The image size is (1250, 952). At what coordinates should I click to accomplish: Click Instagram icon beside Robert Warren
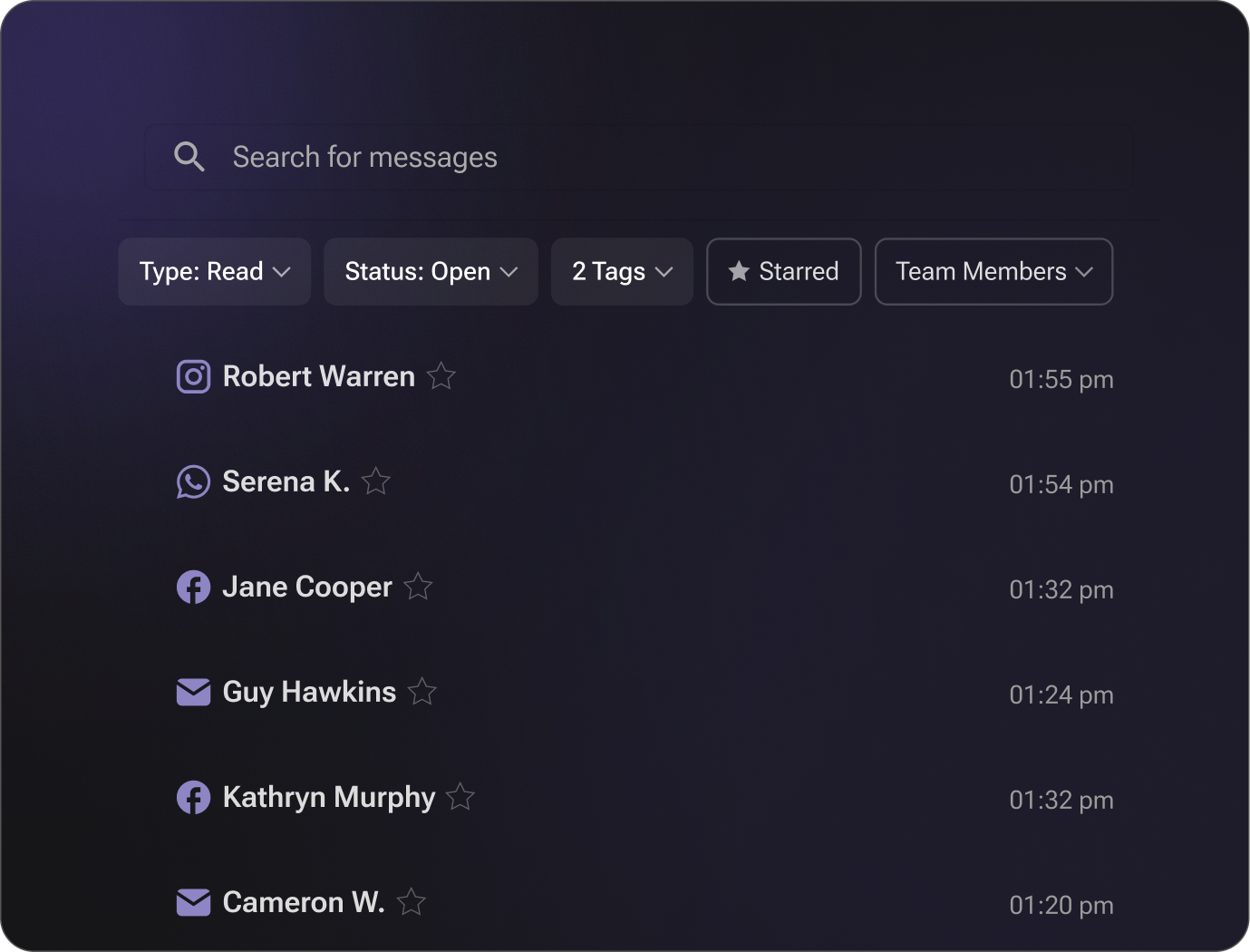193,376
